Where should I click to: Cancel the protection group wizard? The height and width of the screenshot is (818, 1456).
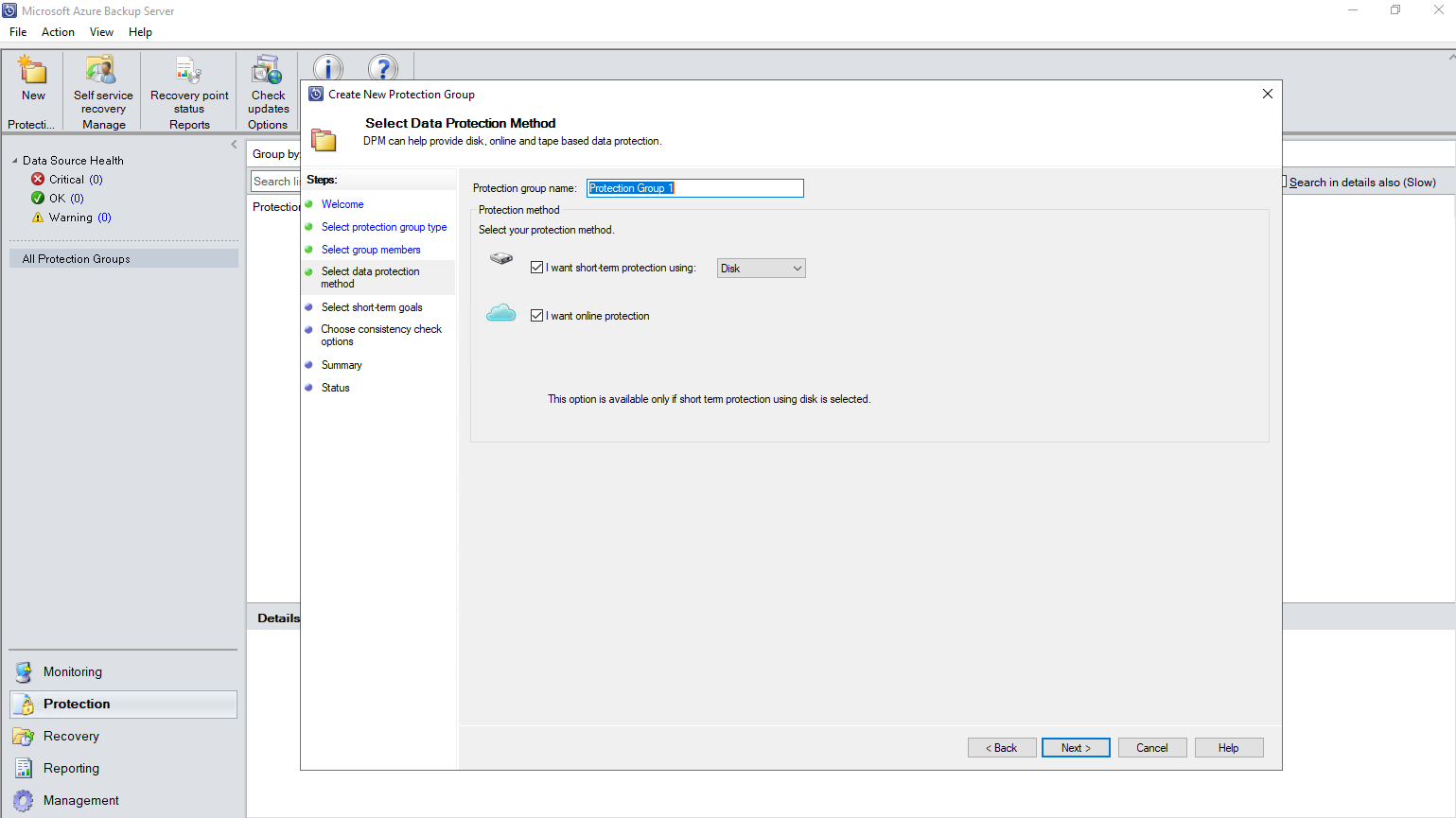click(x=1152, y=748)
